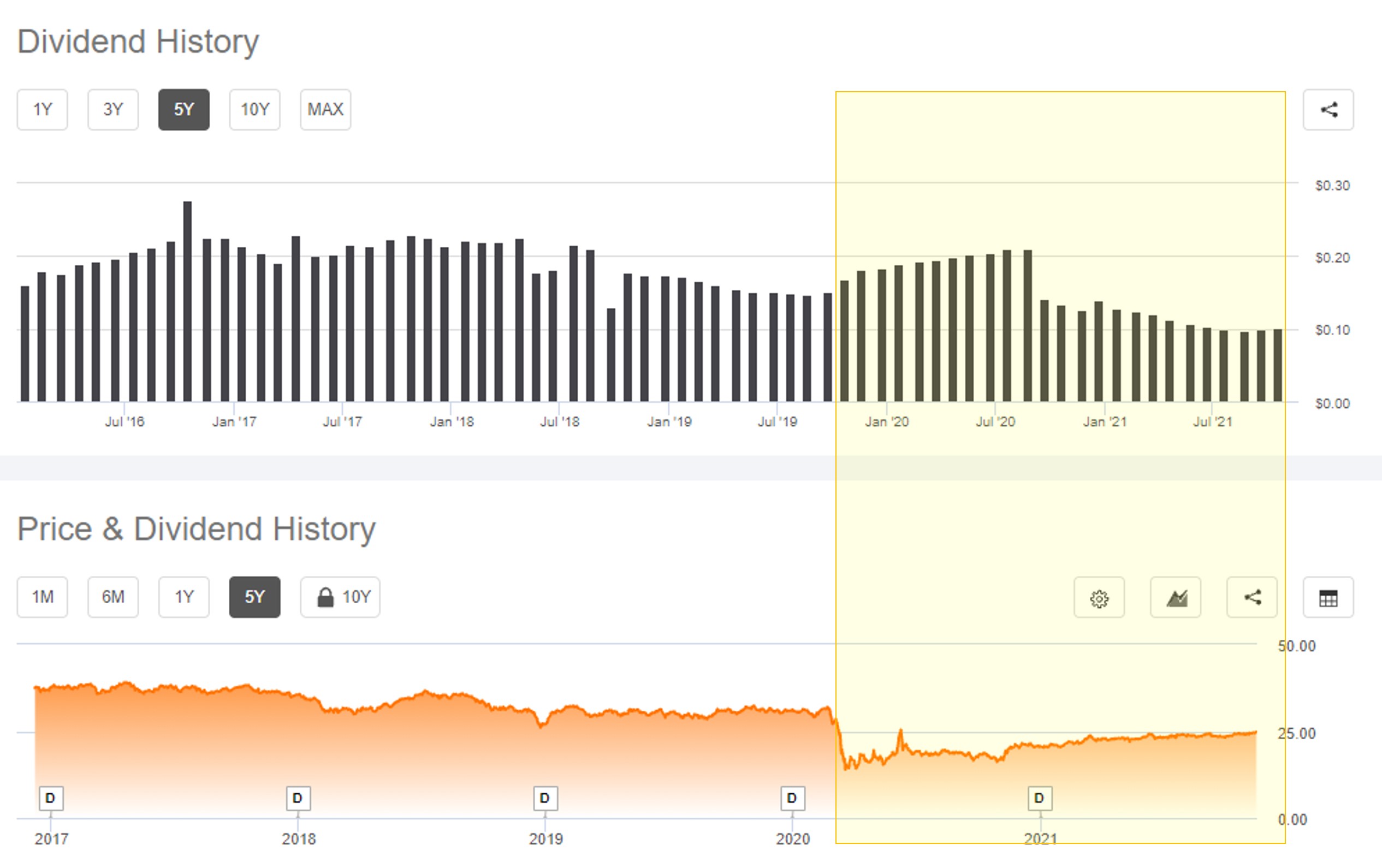
Task: Select 6M range in Price & Dividend History
Action: tap(113, 597)
